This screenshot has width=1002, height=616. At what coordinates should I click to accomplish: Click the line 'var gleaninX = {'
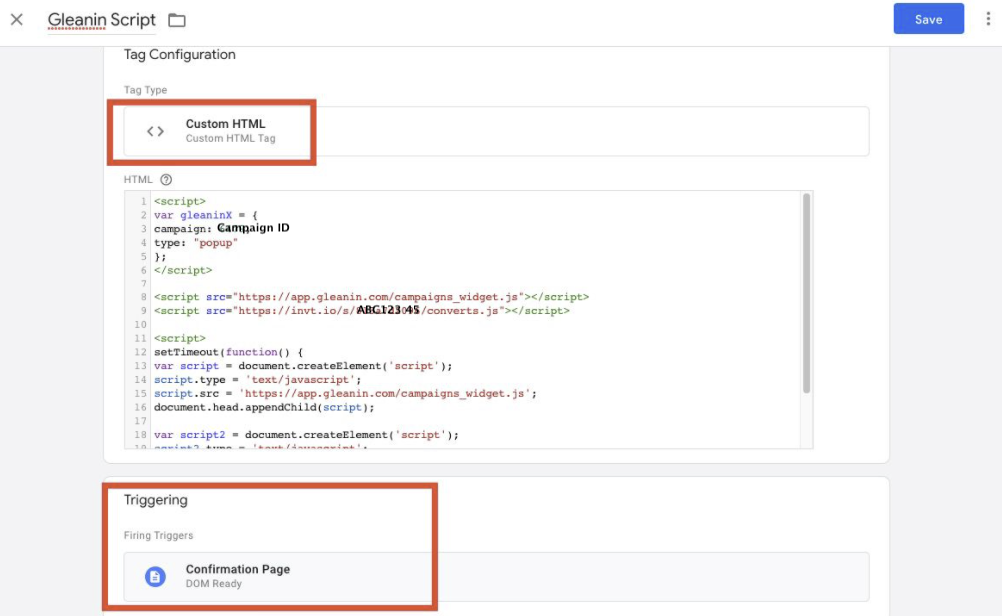(x=206, y=215)
